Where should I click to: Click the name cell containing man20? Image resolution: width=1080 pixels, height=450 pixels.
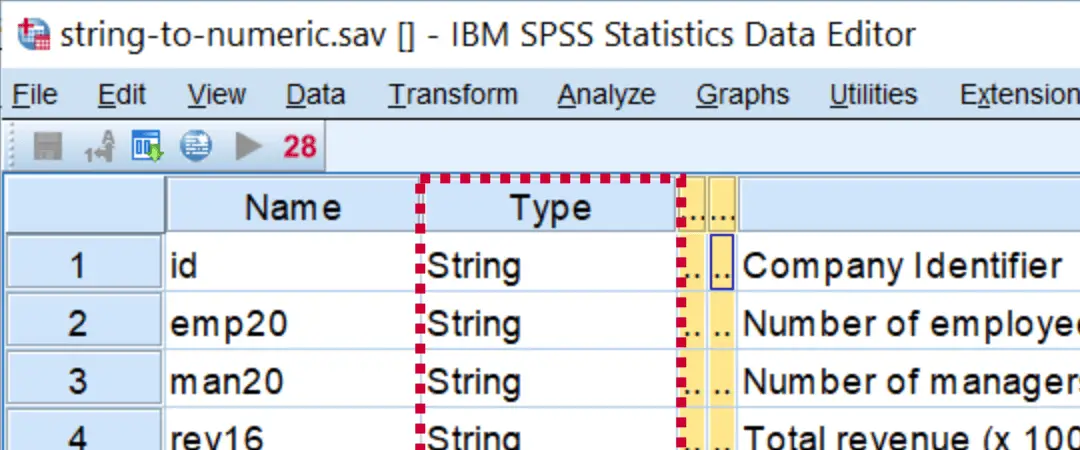tap(290, 382)
